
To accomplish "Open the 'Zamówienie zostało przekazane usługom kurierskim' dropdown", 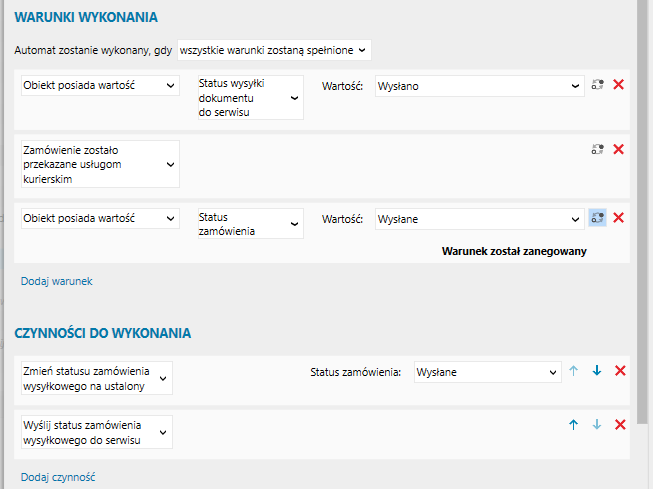I will [x=98, y=163].
